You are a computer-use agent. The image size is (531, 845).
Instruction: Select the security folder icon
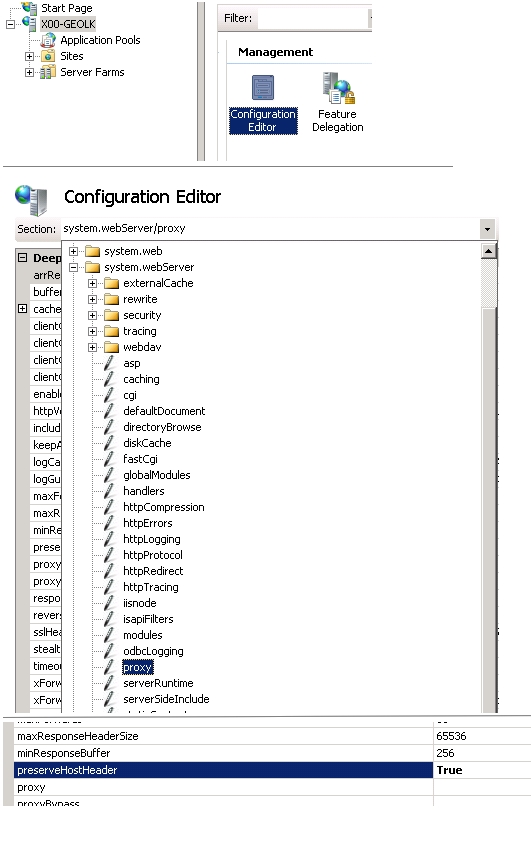pyautogui.click(x=112, y=315)
